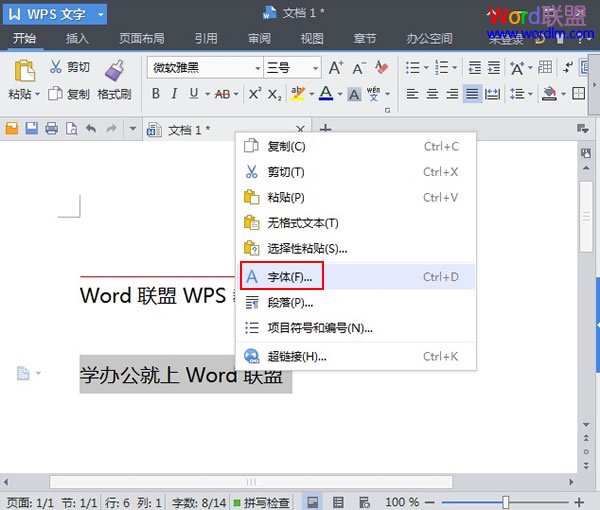Click the print preview quick-access icon

(72, 129)
